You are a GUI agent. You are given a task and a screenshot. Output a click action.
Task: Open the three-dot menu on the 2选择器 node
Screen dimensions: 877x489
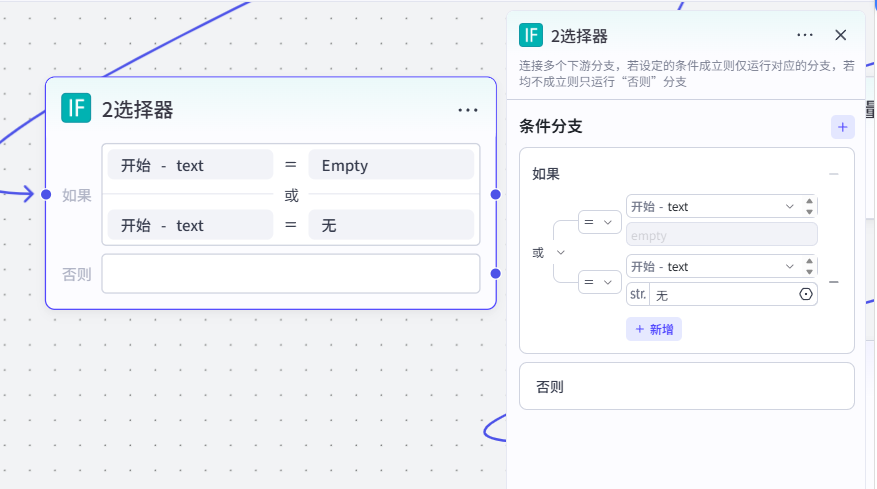coord(468,110)
